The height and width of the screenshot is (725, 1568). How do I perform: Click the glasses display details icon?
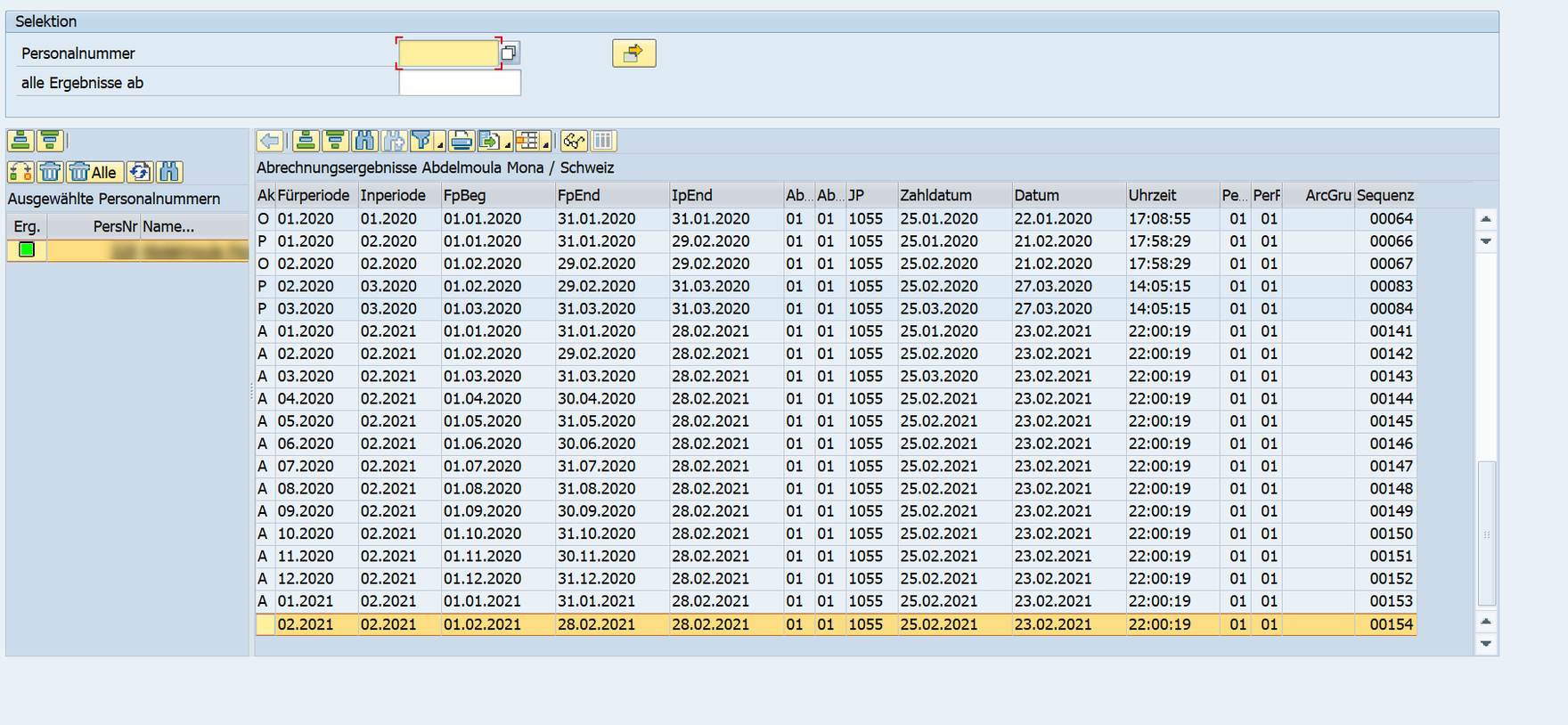click(574, 141)
